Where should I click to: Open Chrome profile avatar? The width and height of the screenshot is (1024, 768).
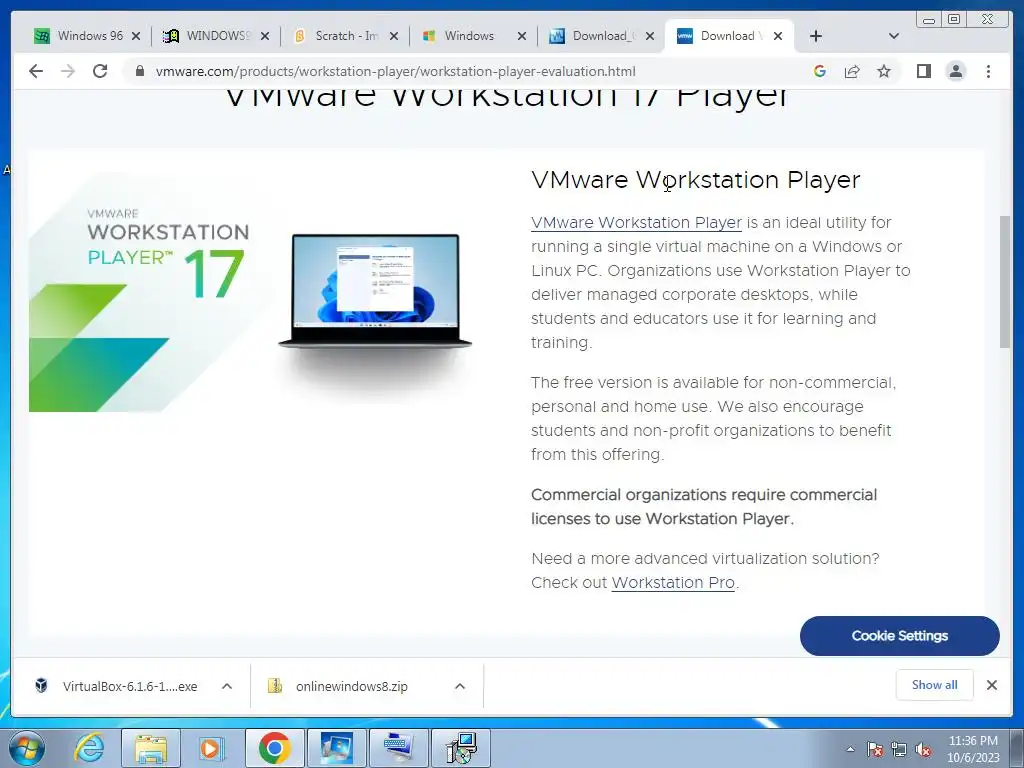point(955,71)
